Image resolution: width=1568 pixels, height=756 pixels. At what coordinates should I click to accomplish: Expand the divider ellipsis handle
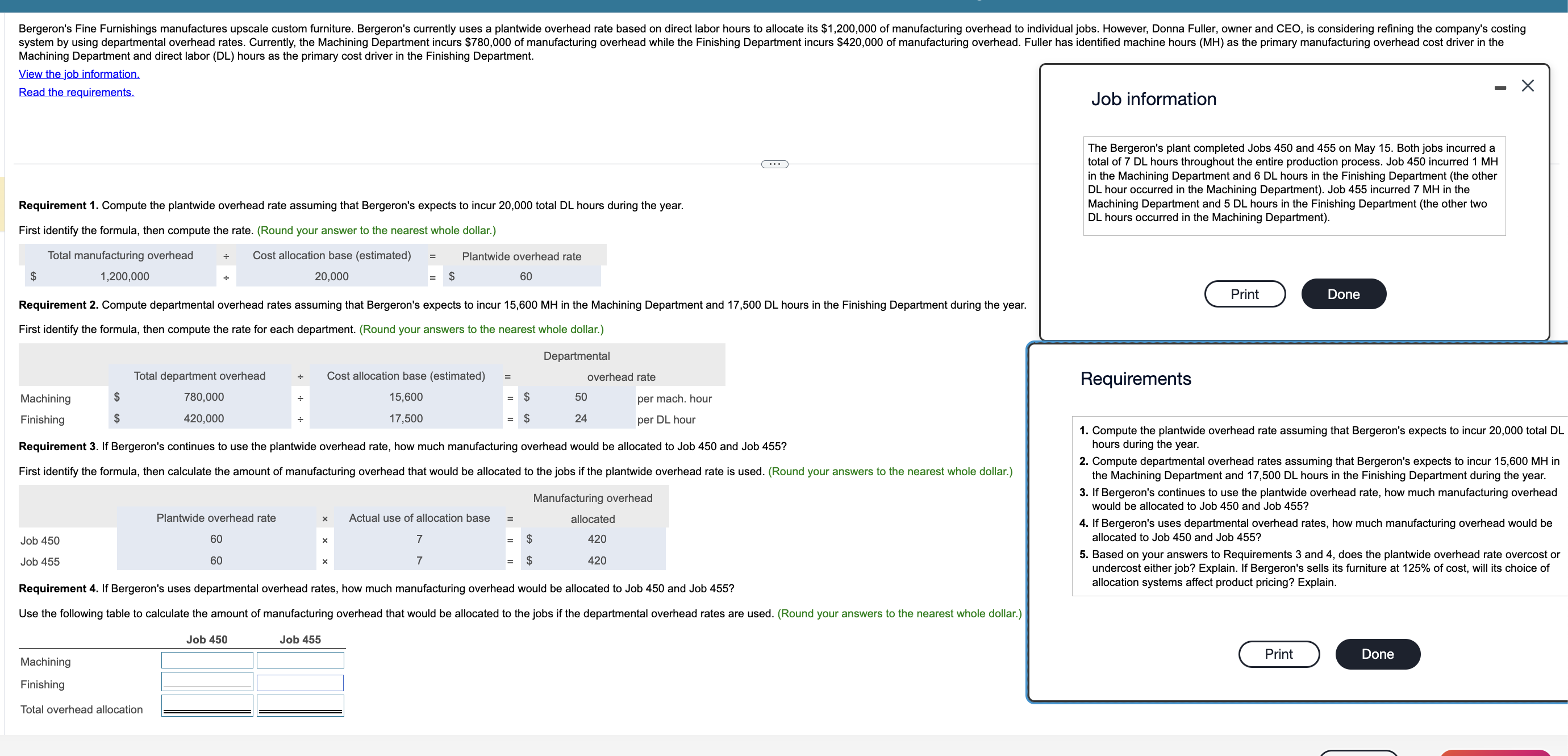point(774,164)
